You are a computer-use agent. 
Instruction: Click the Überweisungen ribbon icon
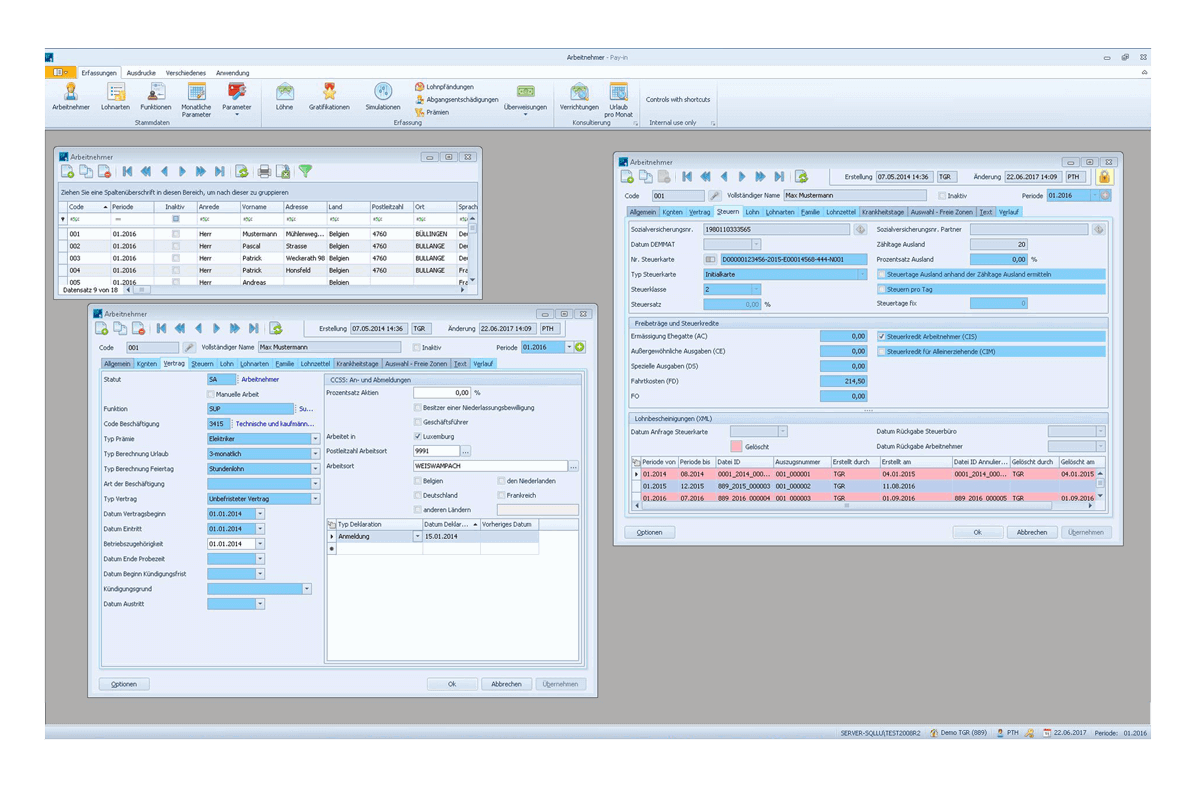[x=525, y=97]
